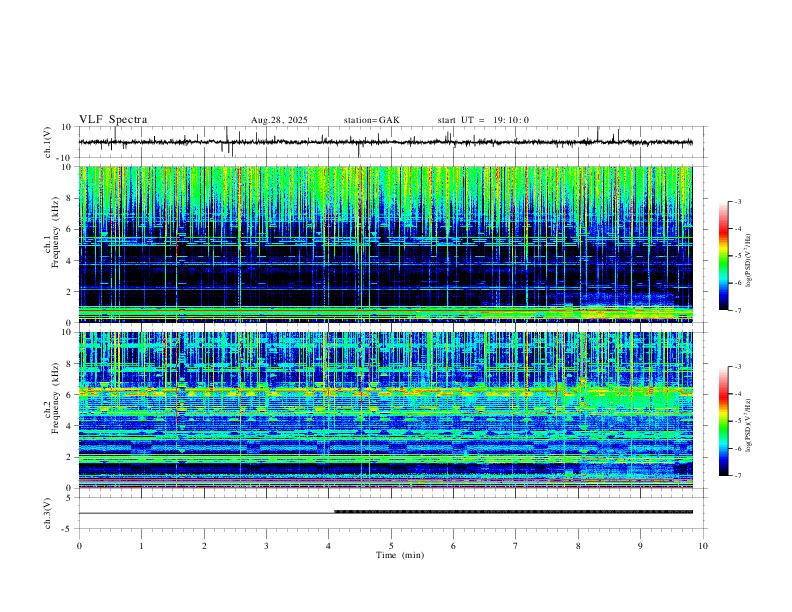Click the date 'Aug.28, 2025'
Image resolution: width=792 pixels, height=612 pixels.
[279, 120]
